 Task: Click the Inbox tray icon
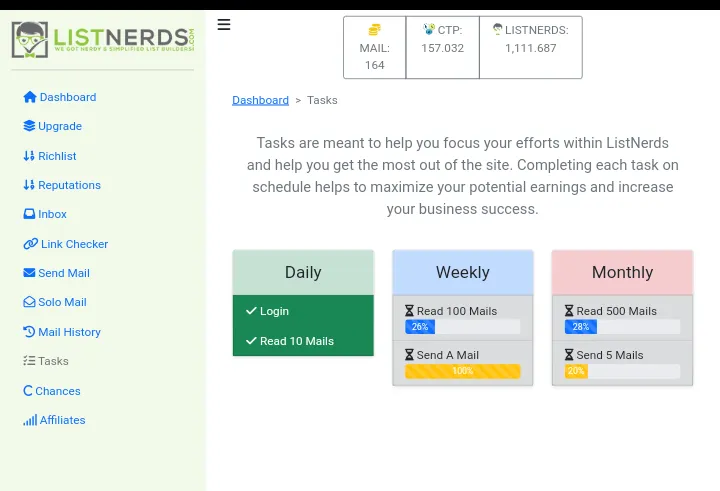[29, 214]
